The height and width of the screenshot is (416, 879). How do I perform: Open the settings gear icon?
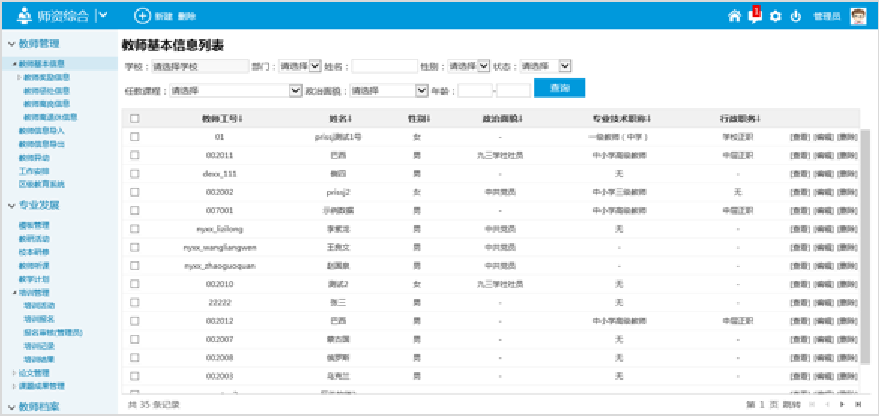pos(775,16)
